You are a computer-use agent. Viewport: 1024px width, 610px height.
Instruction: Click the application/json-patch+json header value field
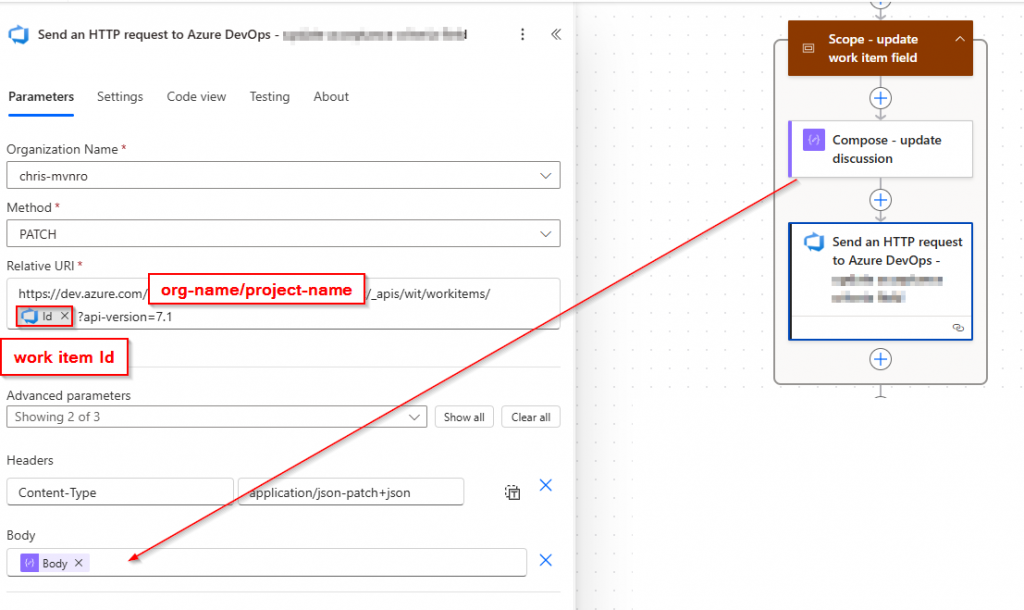[x=351, y=492]
